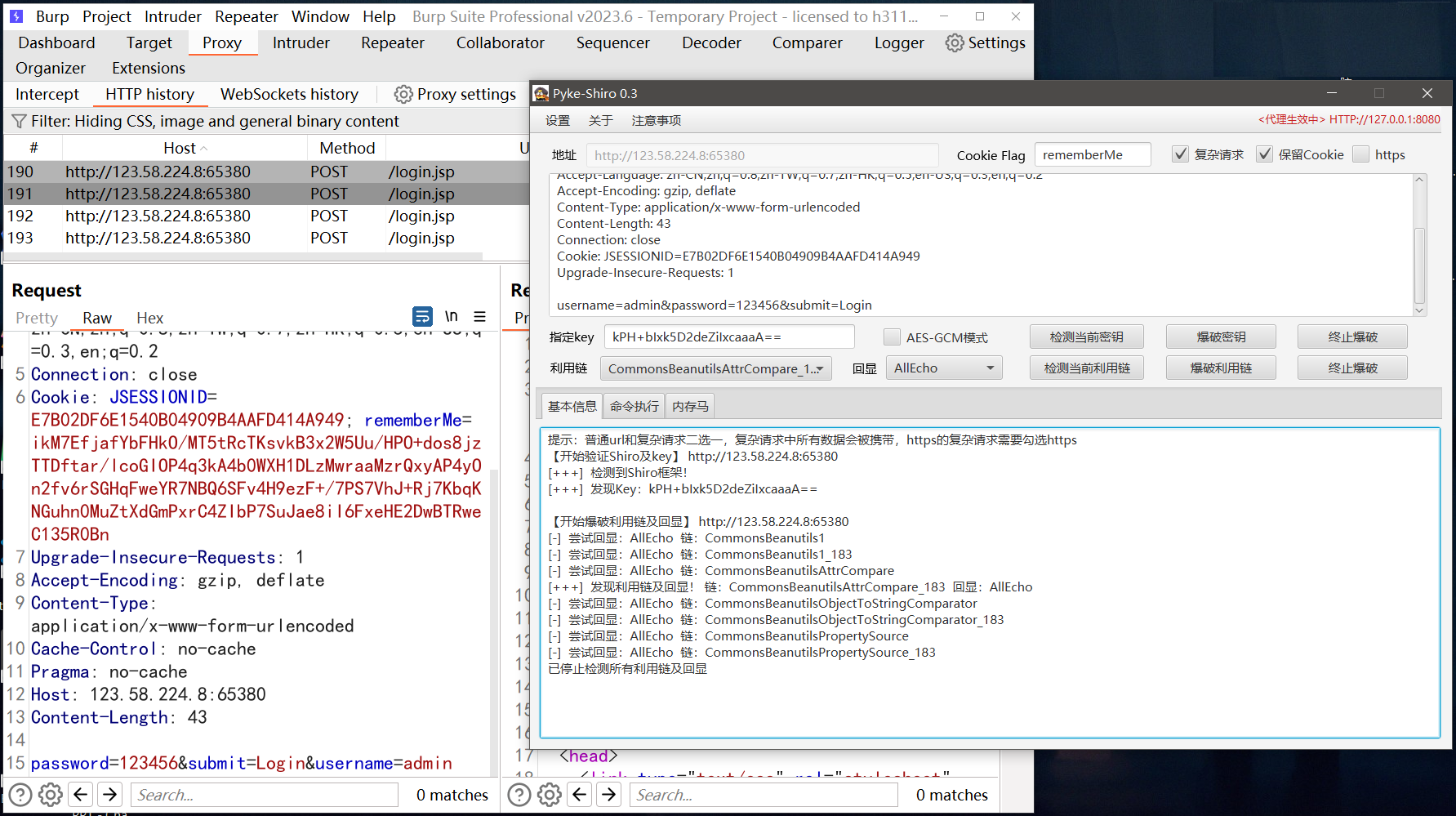Enable the https checkbox
The height and width of the screenshot is (816, 1456).
[1360, 154]
